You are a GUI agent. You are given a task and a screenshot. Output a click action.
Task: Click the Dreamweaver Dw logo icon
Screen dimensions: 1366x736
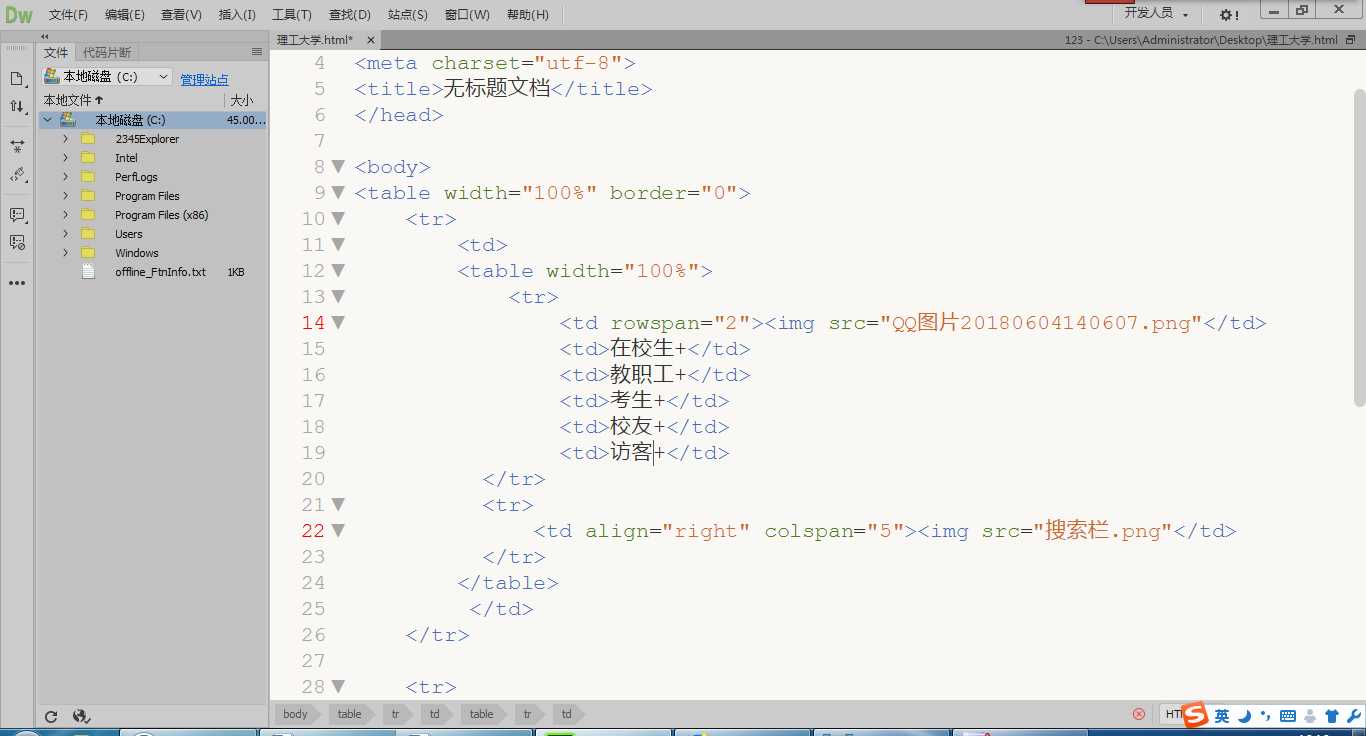(x=18, y=14)
